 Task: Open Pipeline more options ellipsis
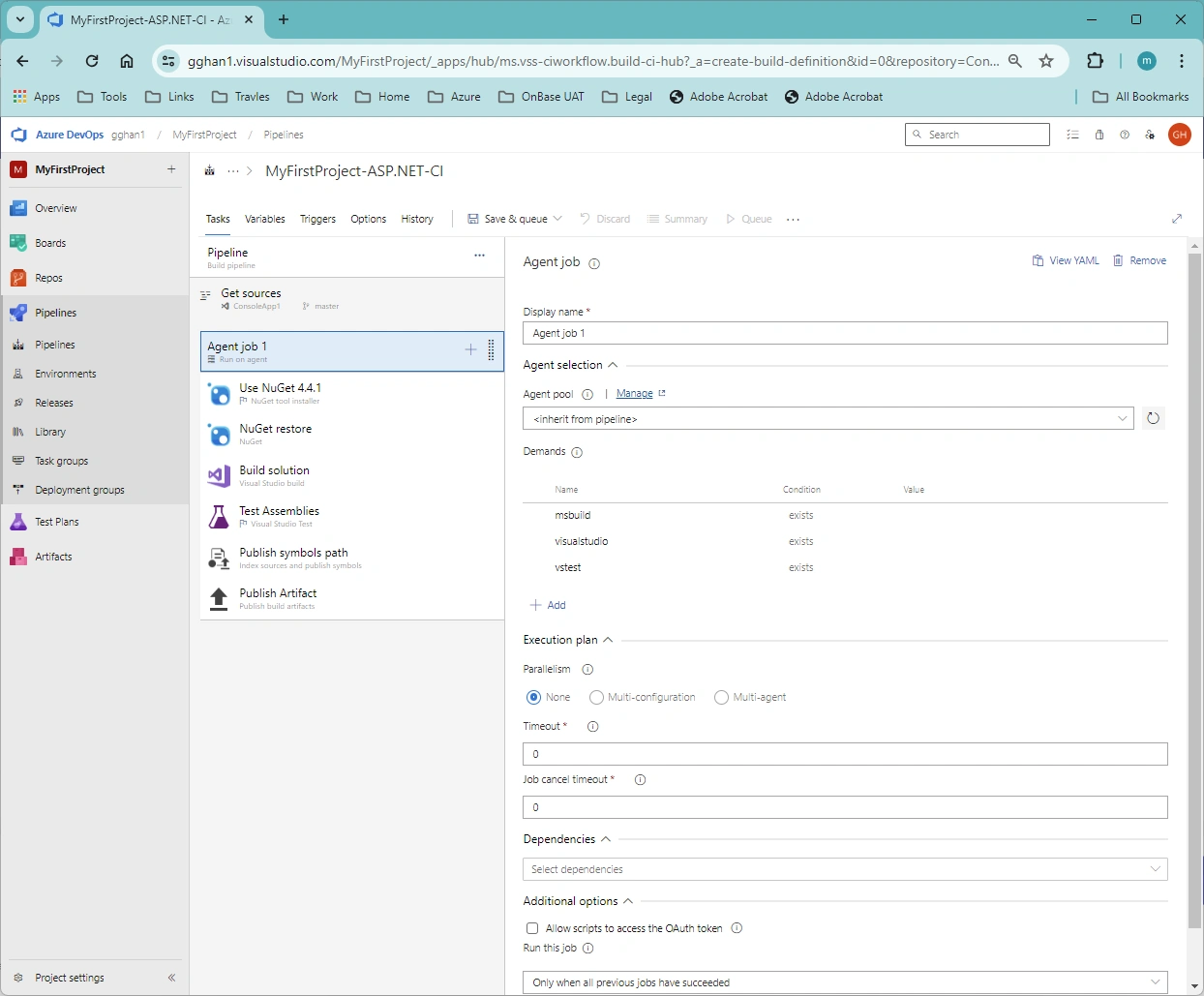pos(479,256)
